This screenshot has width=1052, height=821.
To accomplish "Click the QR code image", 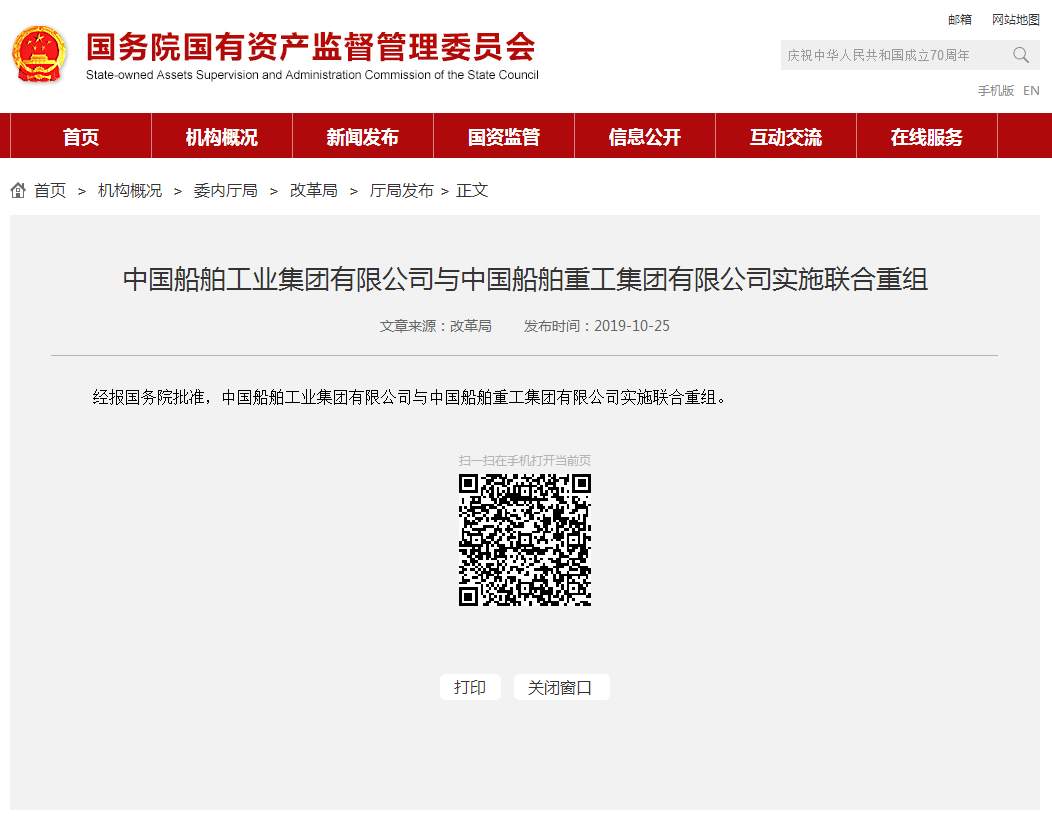I will 525,540.
